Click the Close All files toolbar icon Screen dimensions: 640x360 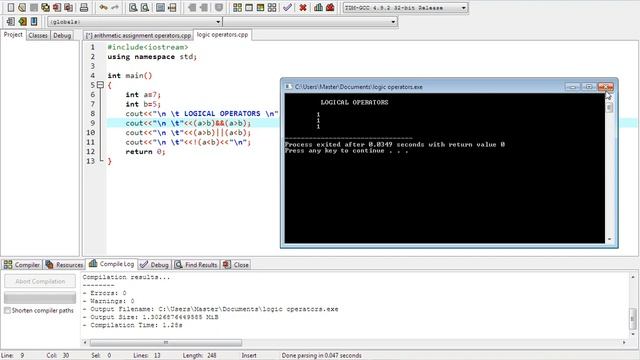click(69, 7)
